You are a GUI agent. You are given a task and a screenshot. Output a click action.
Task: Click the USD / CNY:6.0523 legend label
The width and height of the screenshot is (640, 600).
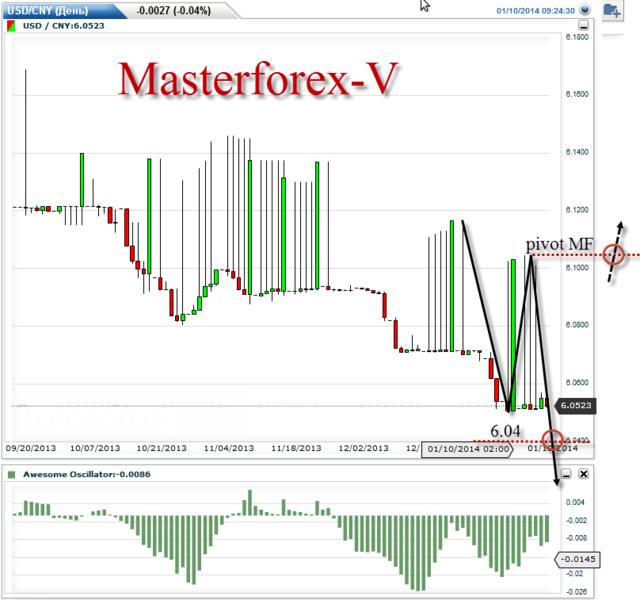[x=64, y=26]
